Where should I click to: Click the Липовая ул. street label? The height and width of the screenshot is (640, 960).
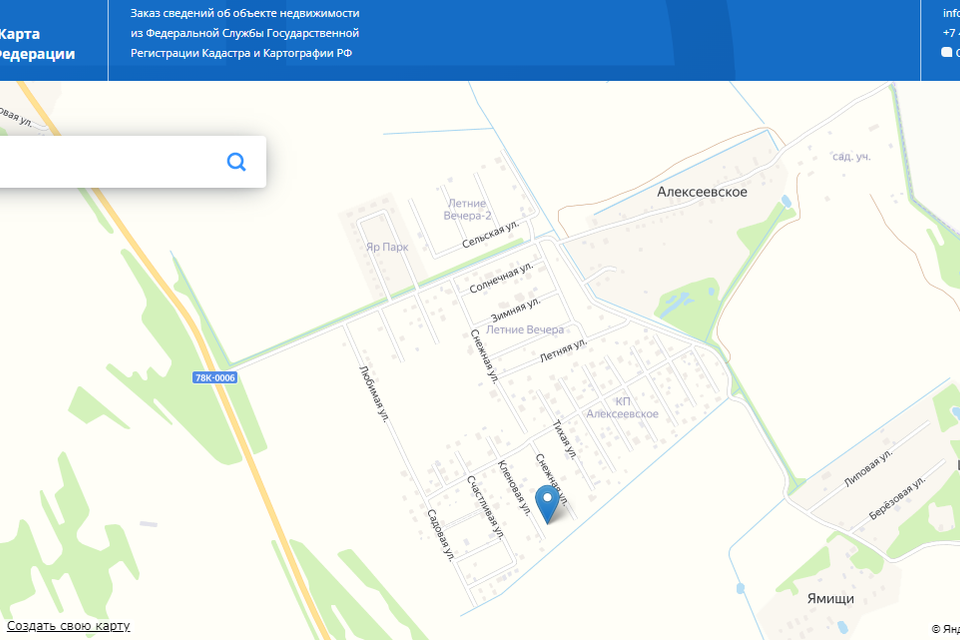[868, 467]
